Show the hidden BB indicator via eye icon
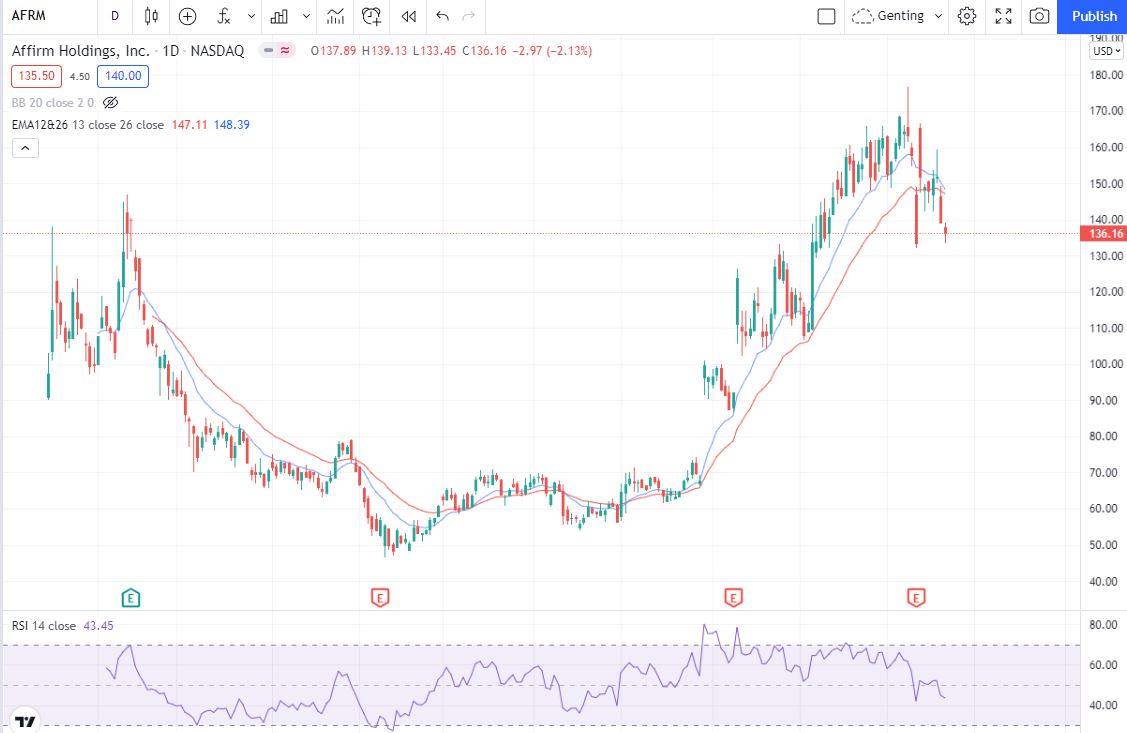This screenshot has height=733, width=1127. [111, 103]
